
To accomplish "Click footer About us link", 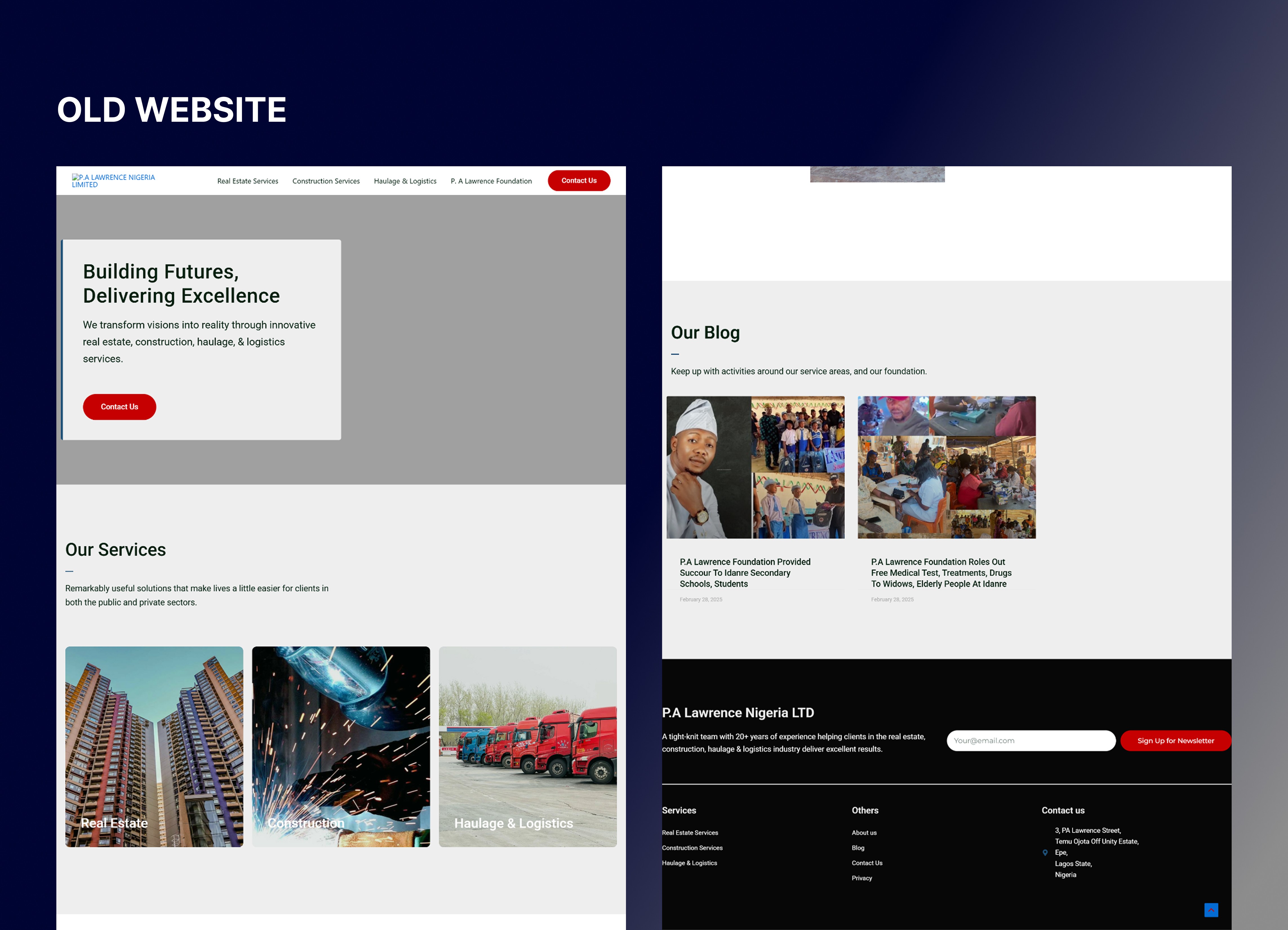I will point(864,833).
